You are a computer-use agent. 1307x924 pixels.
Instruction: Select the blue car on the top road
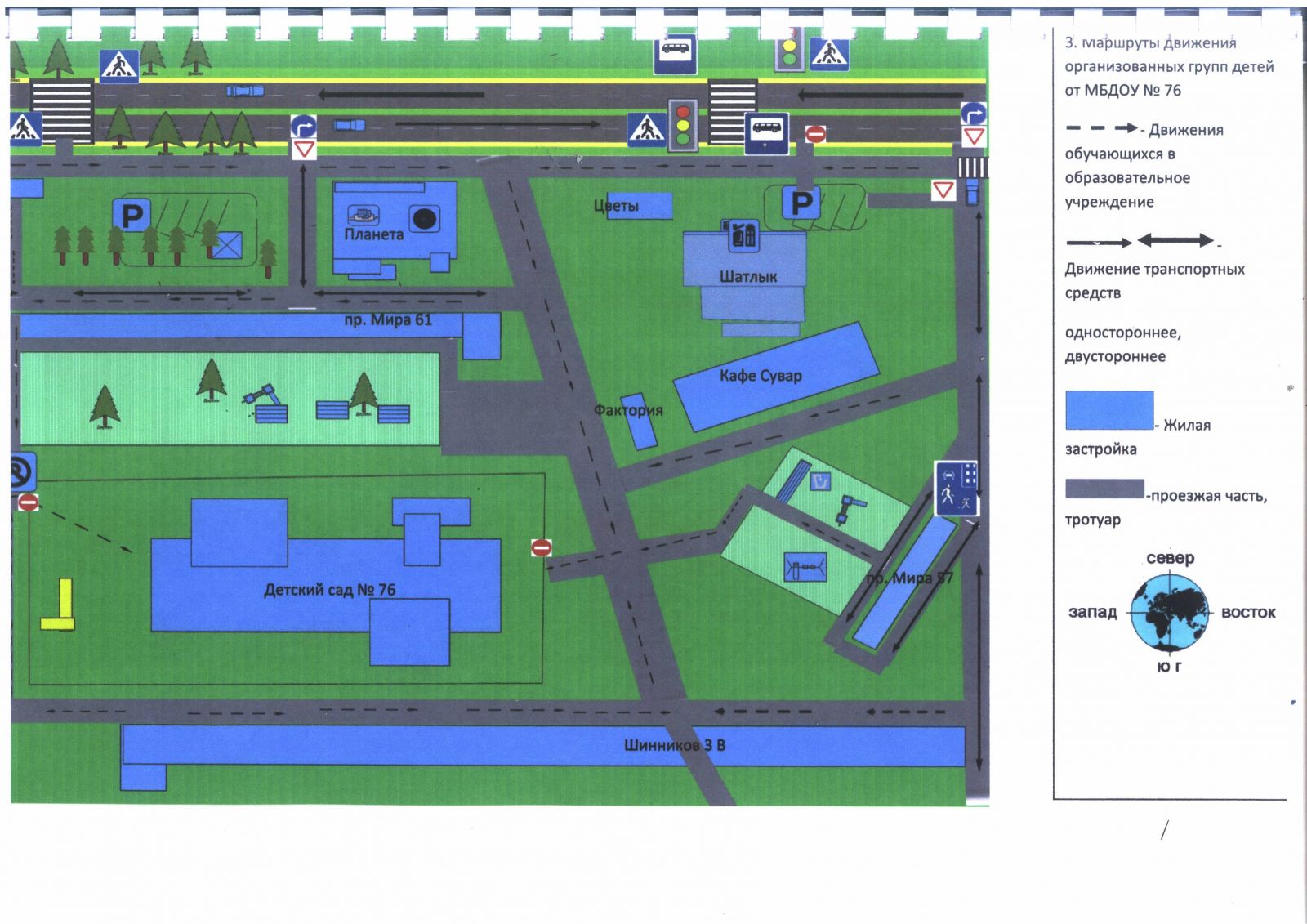pos(245,90)
